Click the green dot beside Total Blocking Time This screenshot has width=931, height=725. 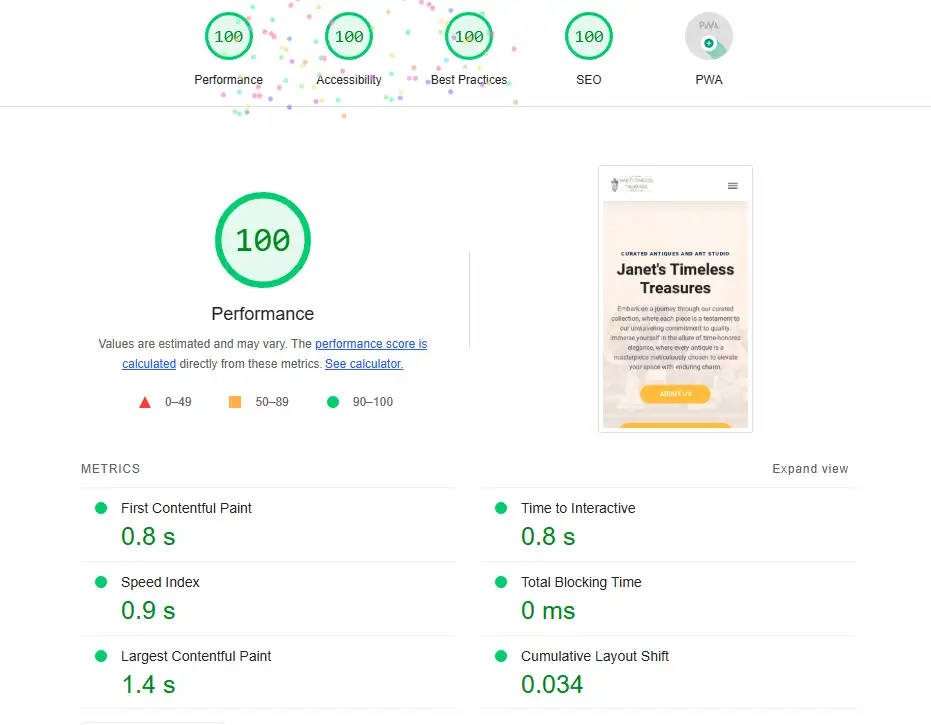(x=500, y=581)
